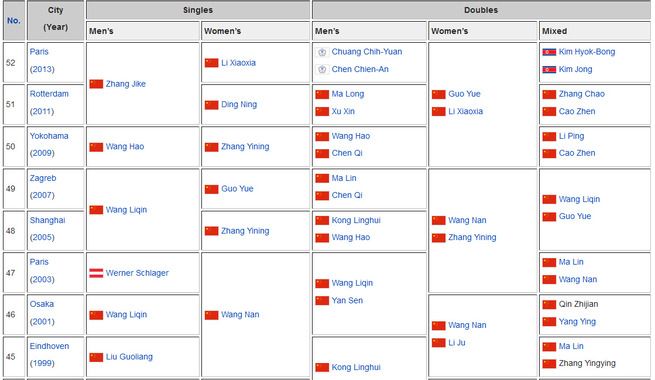Follow the Ding Ning player link
This screenshot has width=655, height=380.
[239, 104]
